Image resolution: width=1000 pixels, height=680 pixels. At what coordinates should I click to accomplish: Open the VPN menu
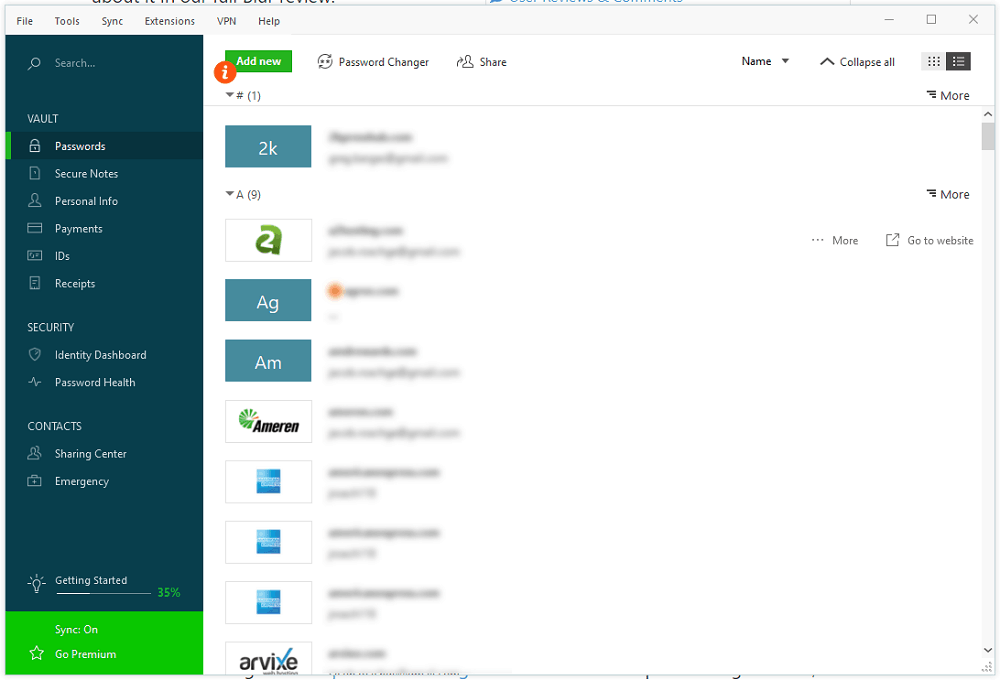coord(226,21)
